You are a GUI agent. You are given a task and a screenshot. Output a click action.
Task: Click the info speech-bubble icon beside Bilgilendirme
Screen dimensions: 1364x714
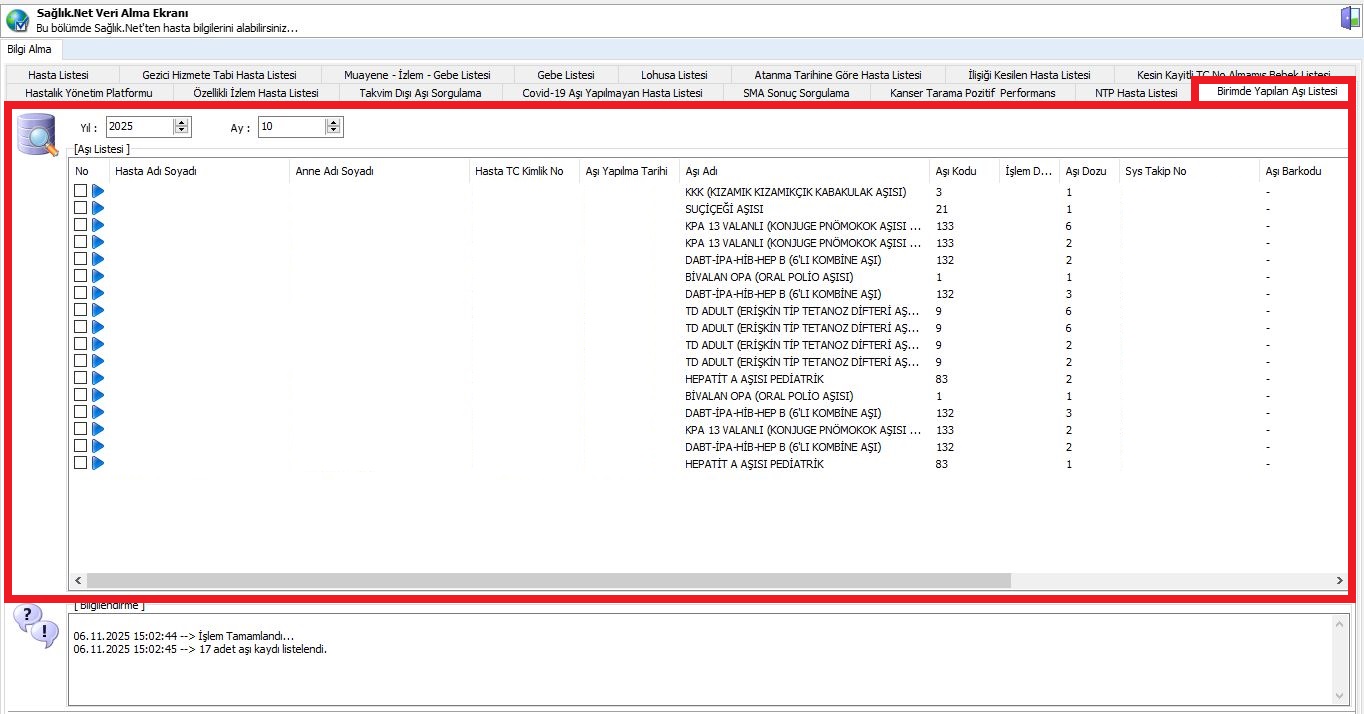35,626
